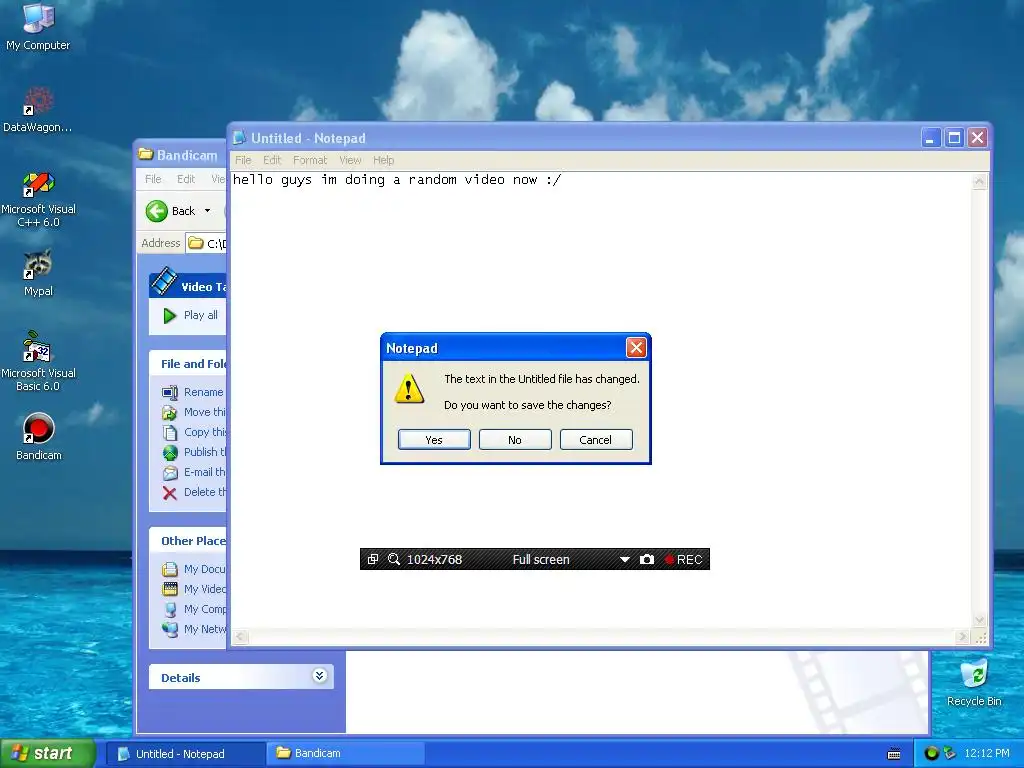This screenshot has height=768, width=1024.
Task: Click the Play all link
Action: 190,315
